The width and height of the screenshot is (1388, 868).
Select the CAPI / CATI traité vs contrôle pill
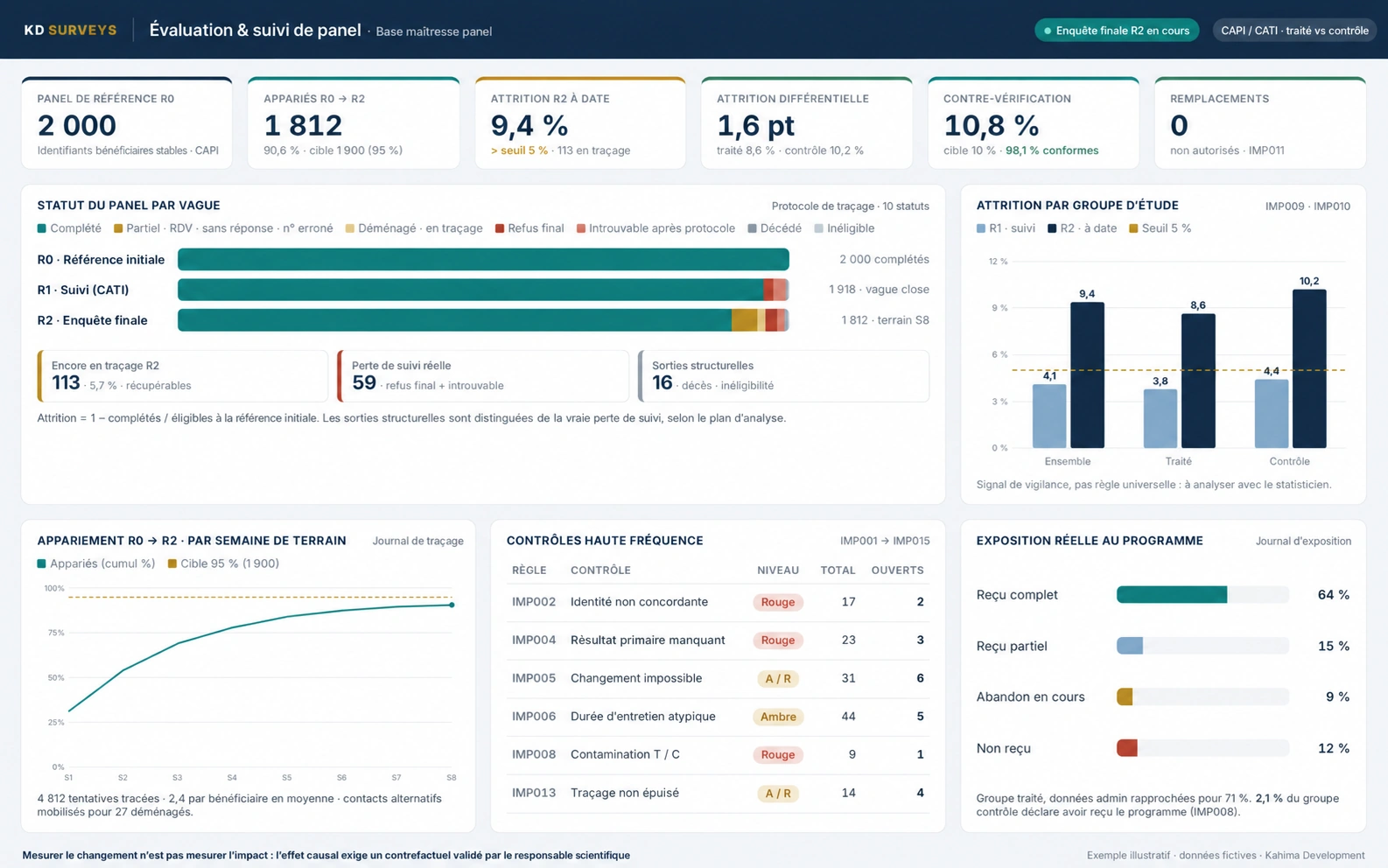coord(1294,31)
